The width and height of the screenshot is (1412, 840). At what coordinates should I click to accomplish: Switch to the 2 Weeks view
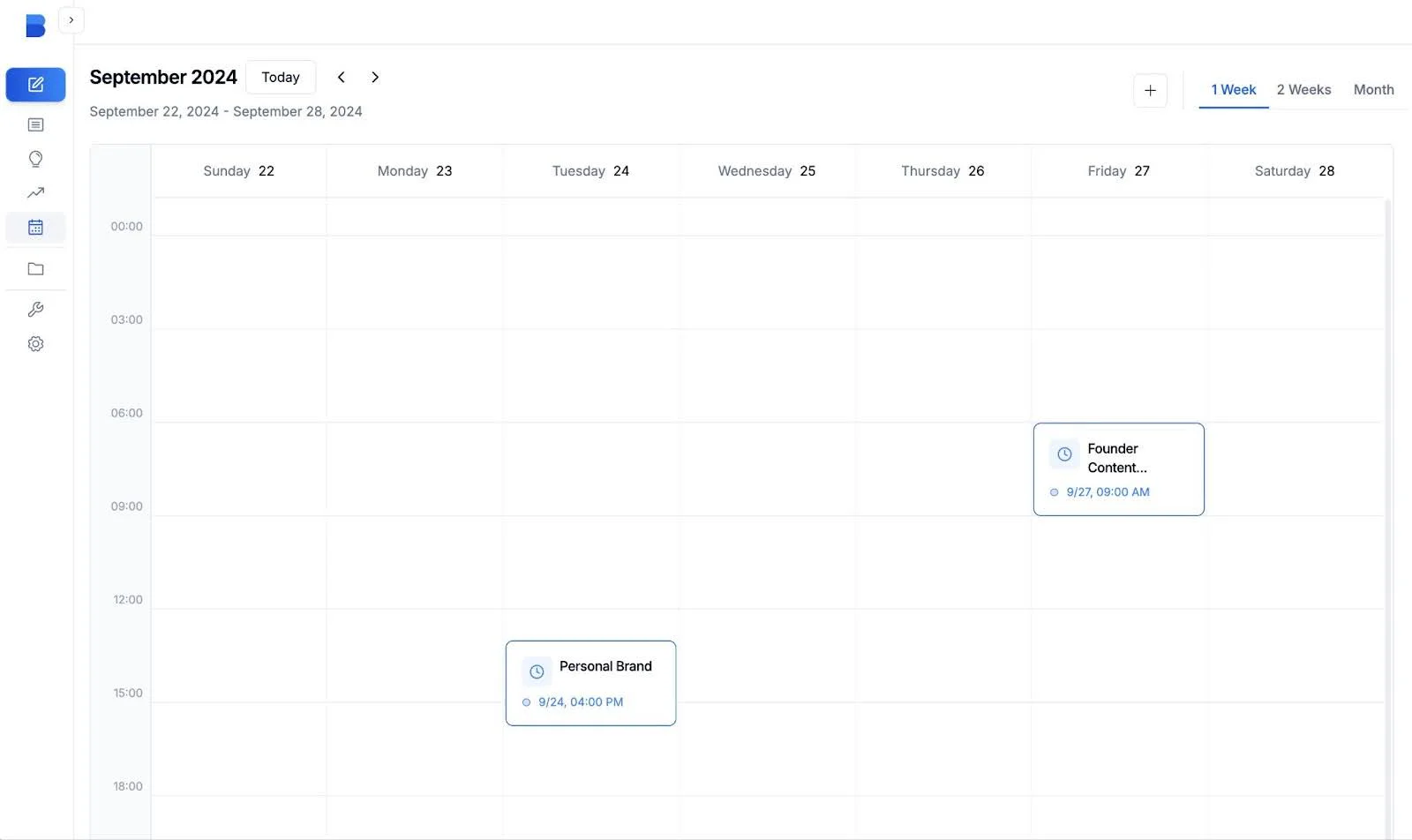tap(1303, 89)
